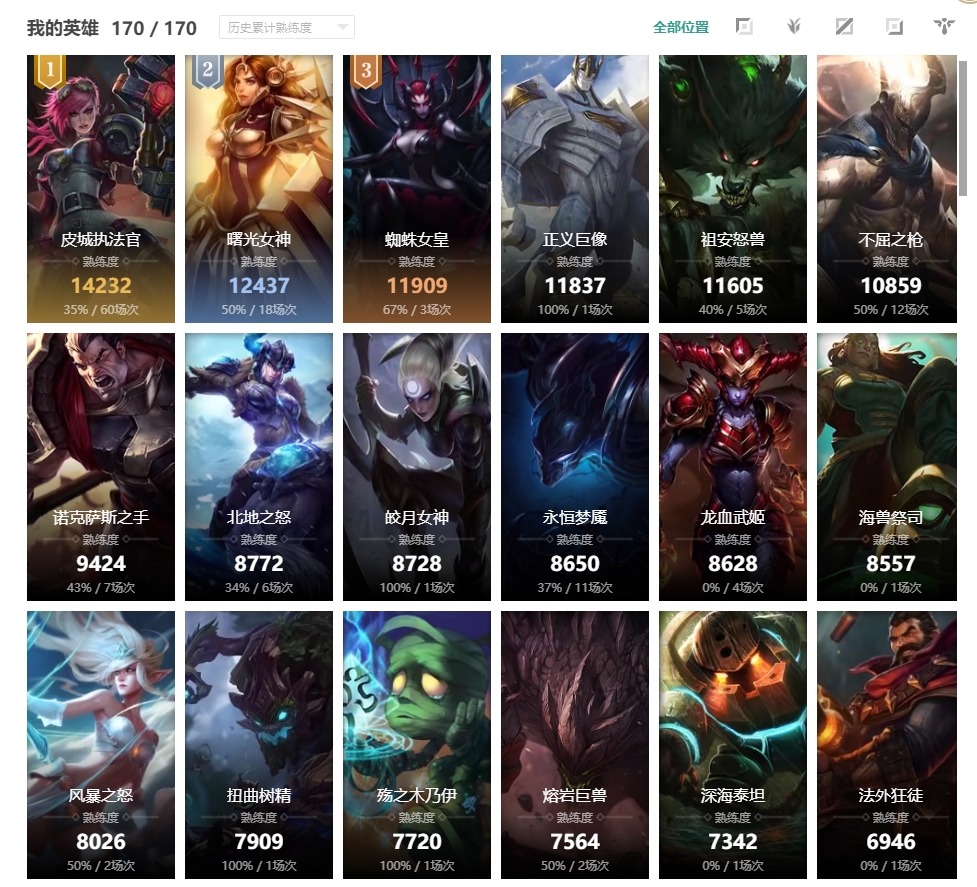The image size is (977, 887).
Task: Filter champions by bottom lane position icon
Action: point(894,27)
